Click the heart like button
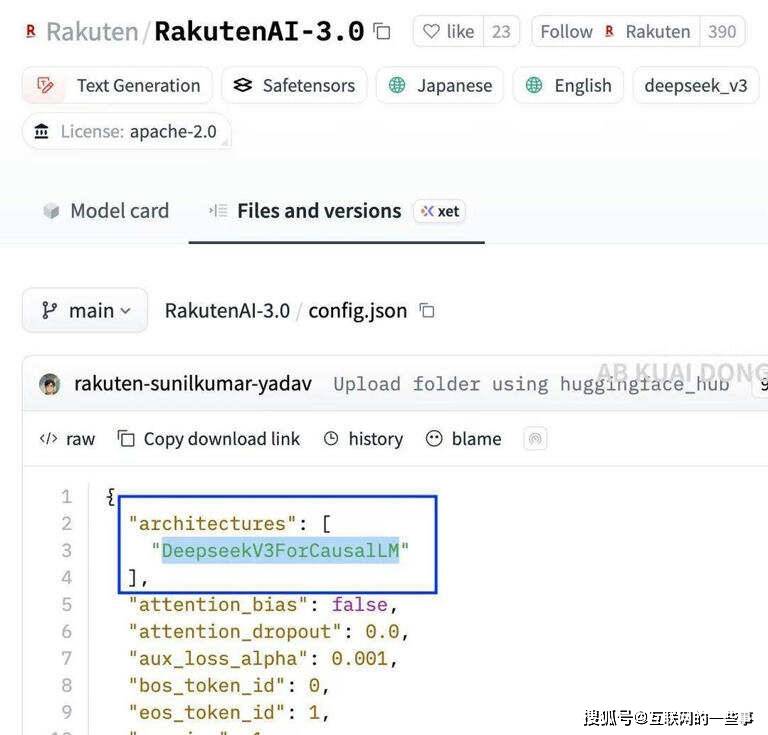This screenshot has height=735, width=768. coord(448,32)
